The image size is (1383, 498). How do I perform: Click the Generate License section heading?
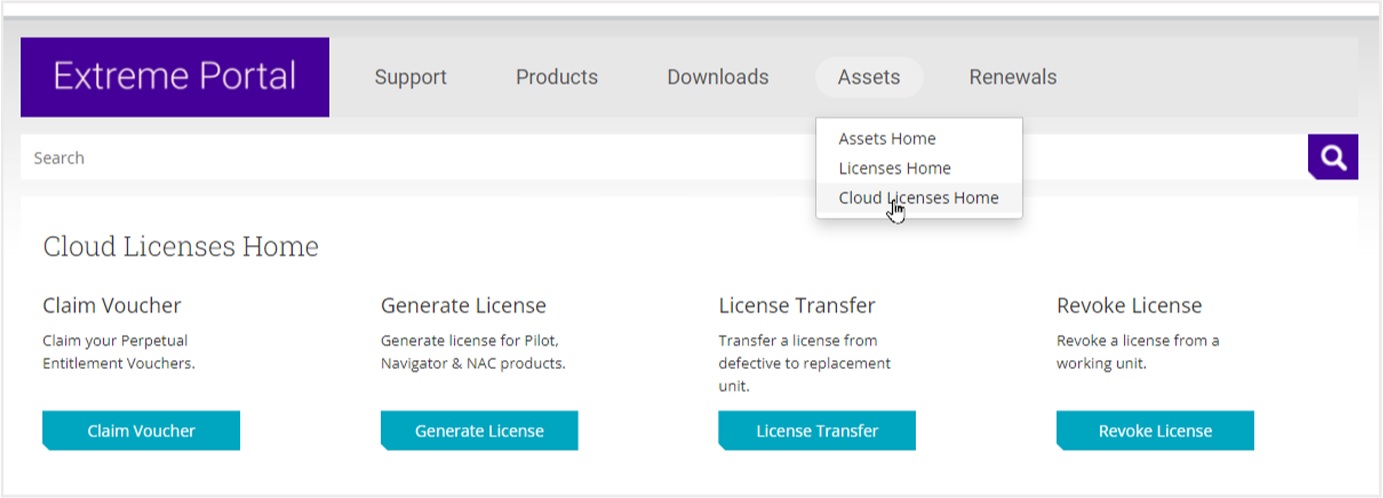coord(463,305)
